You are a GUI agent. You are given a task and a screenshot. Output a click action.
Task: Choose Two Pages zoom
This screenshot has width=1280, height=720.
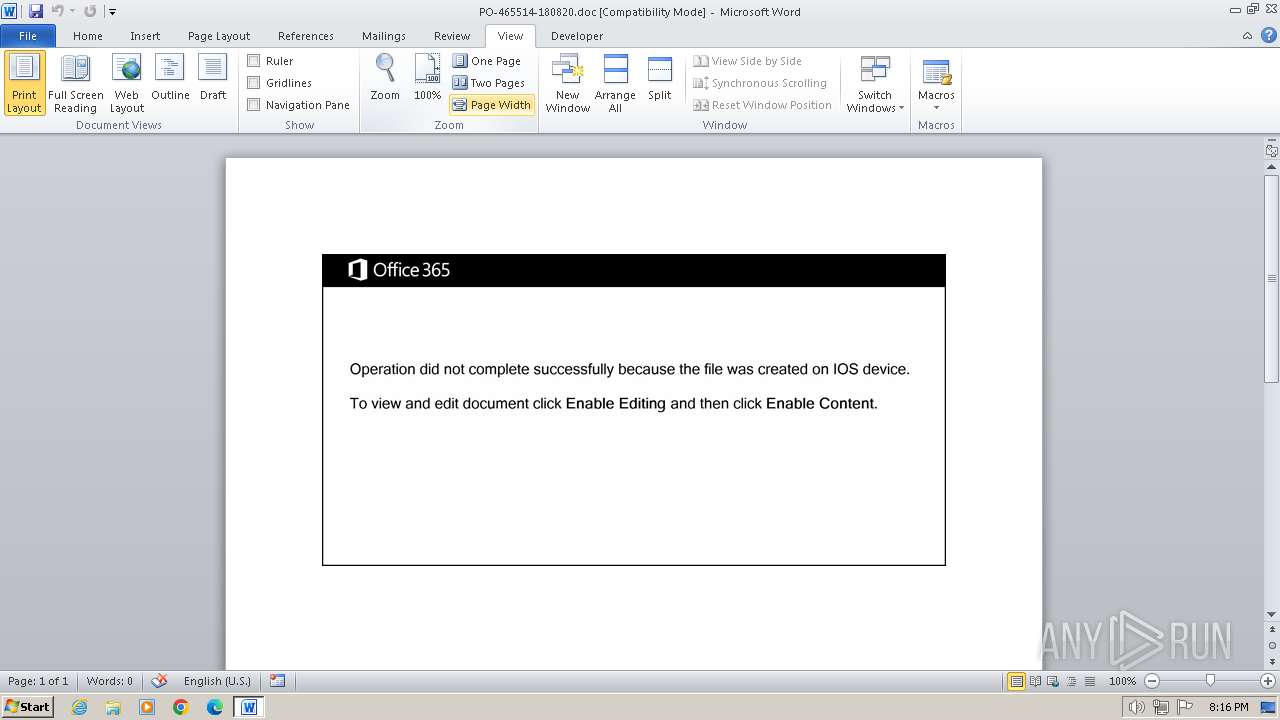(x=489, y=83)
